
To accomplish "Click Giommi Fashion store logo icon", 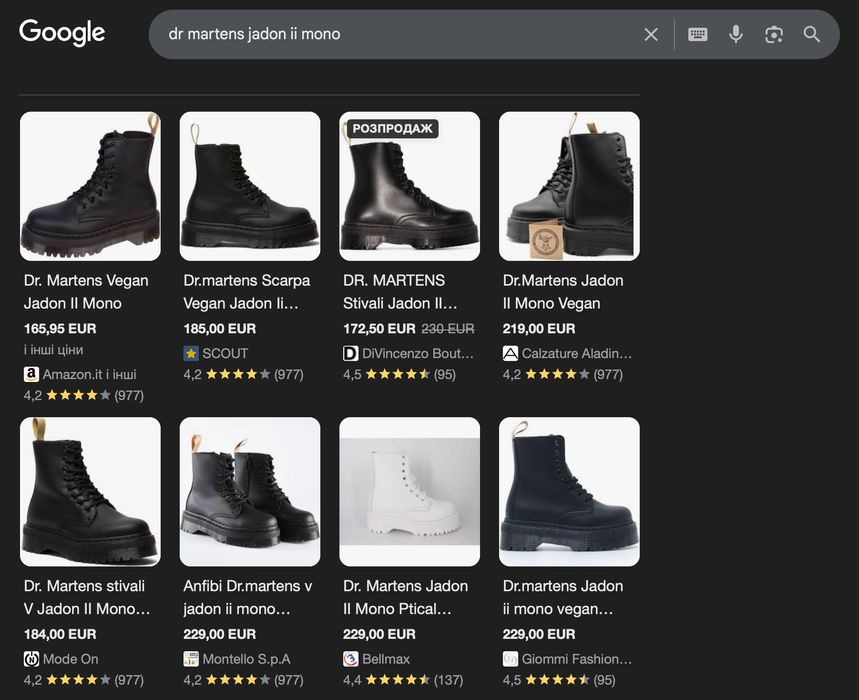I will click(x=510, y=659).
